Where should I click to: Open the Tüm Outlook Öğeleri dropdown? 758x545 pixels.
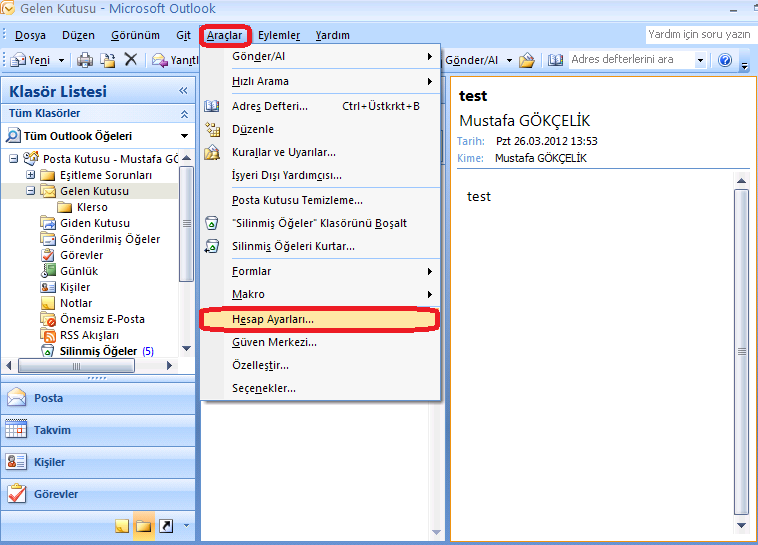coord(184,136)
